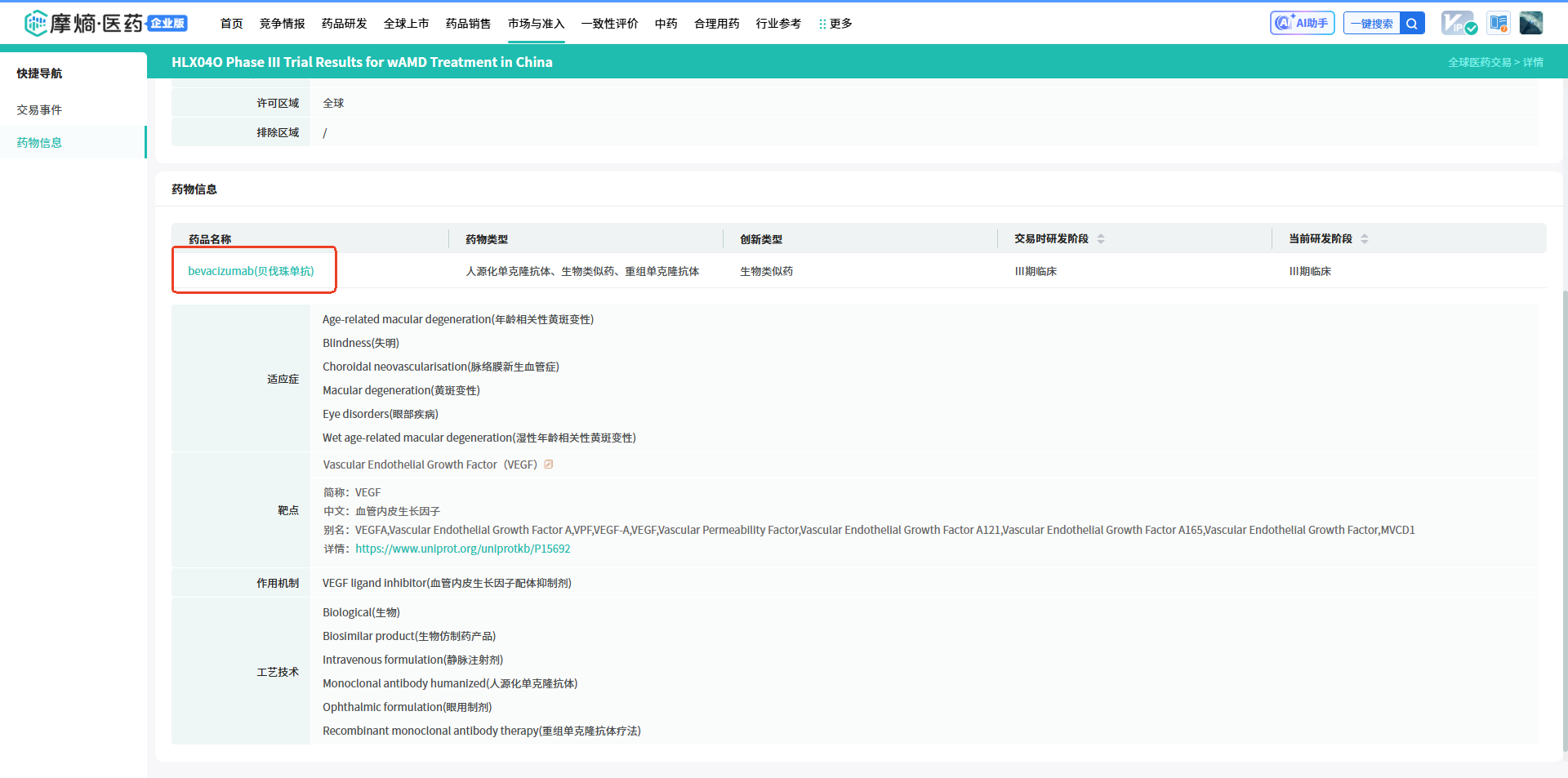The width and height of the screenshot is (1568, 778).
Task: Click the 许可区域 value 全球
Action: [333, 103]
